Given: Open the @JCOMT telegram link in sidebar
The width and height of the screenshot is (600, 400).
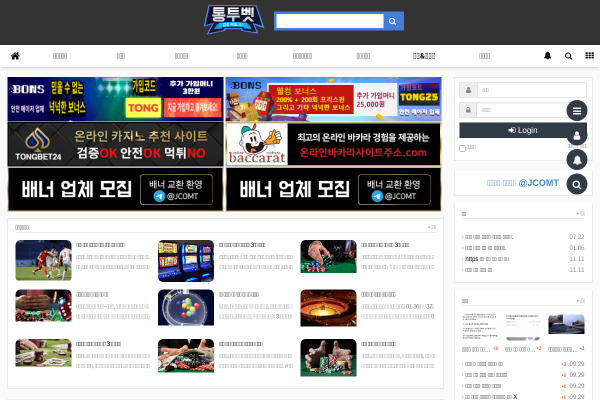Looking at the screenshot, I should [522, 183].
